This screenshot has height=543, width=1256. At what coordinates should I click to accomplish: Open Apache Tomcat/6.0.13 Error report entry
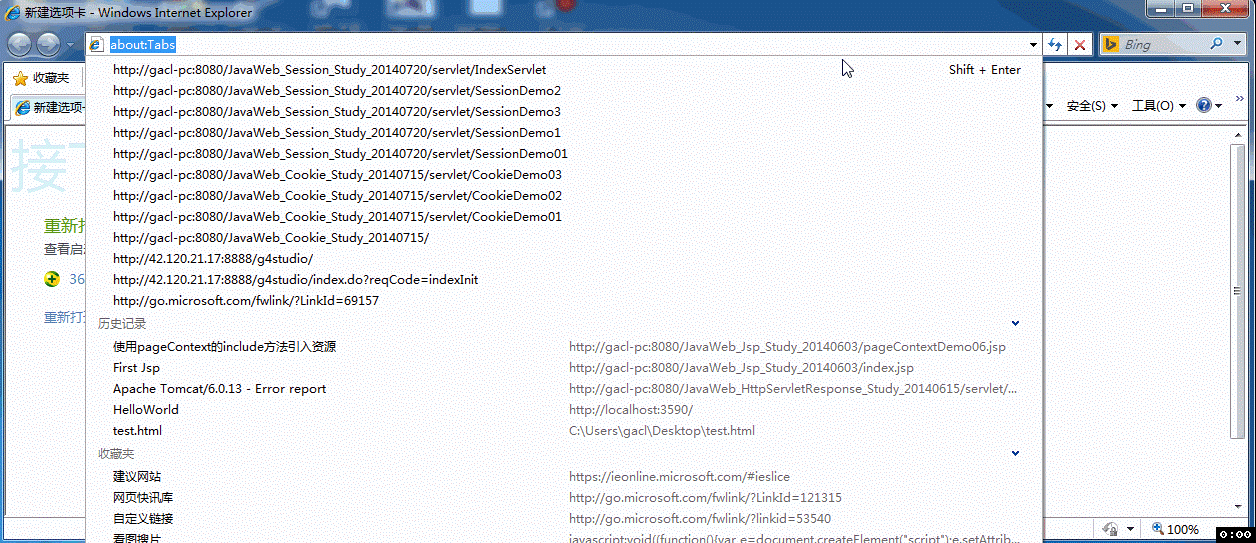pyautogui.click(x=564, y=389)
